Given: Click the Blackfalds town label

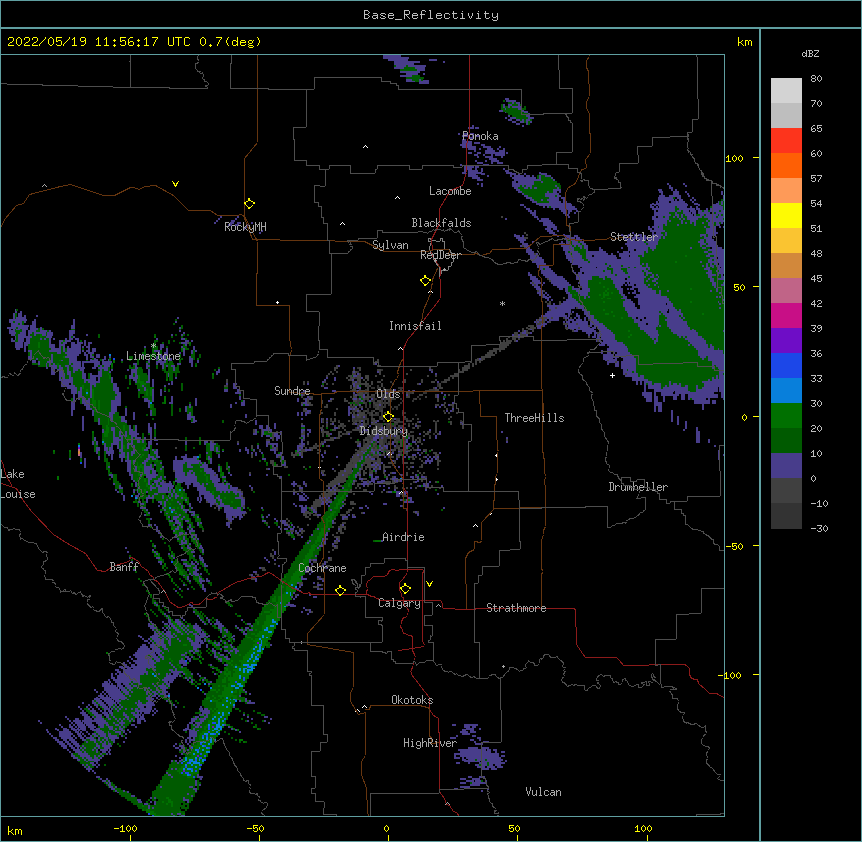Looking at the screenshot, I should coord(441,223).
